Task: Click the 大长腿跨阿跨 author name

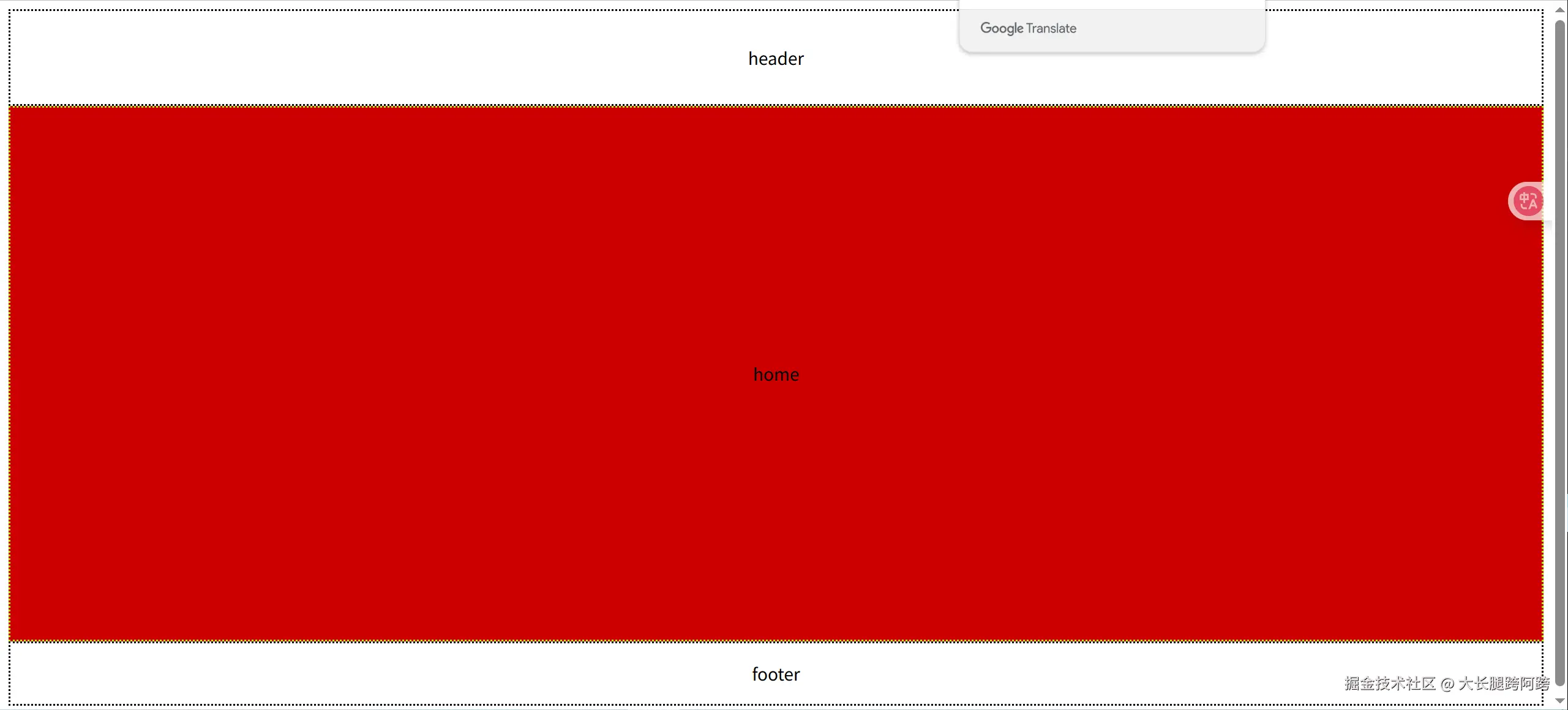Action: pyautogui.click(x=1504, y=684)
